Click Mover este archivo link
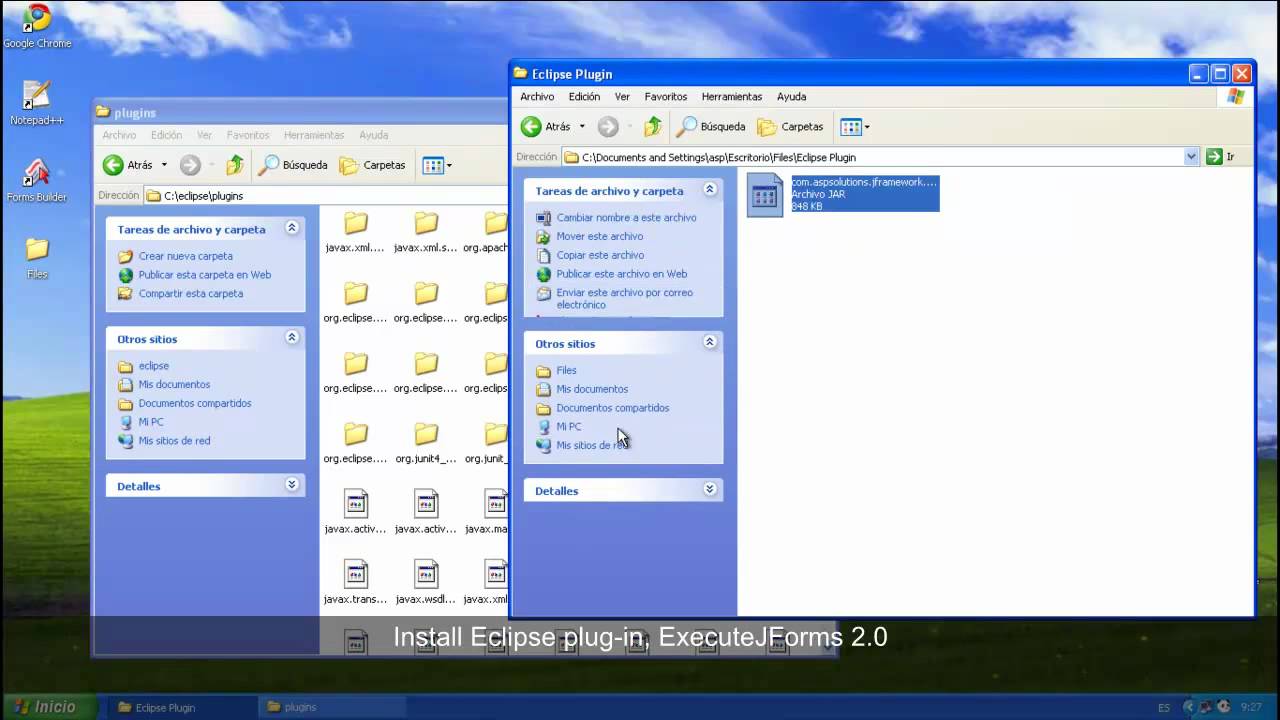The image size is (1280, 720). 600,237
